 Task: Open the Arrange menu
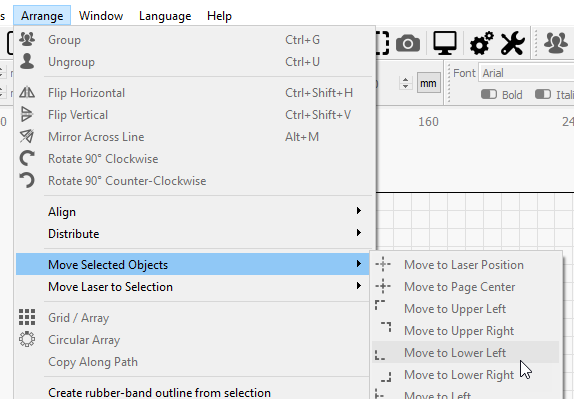[42, 16]
